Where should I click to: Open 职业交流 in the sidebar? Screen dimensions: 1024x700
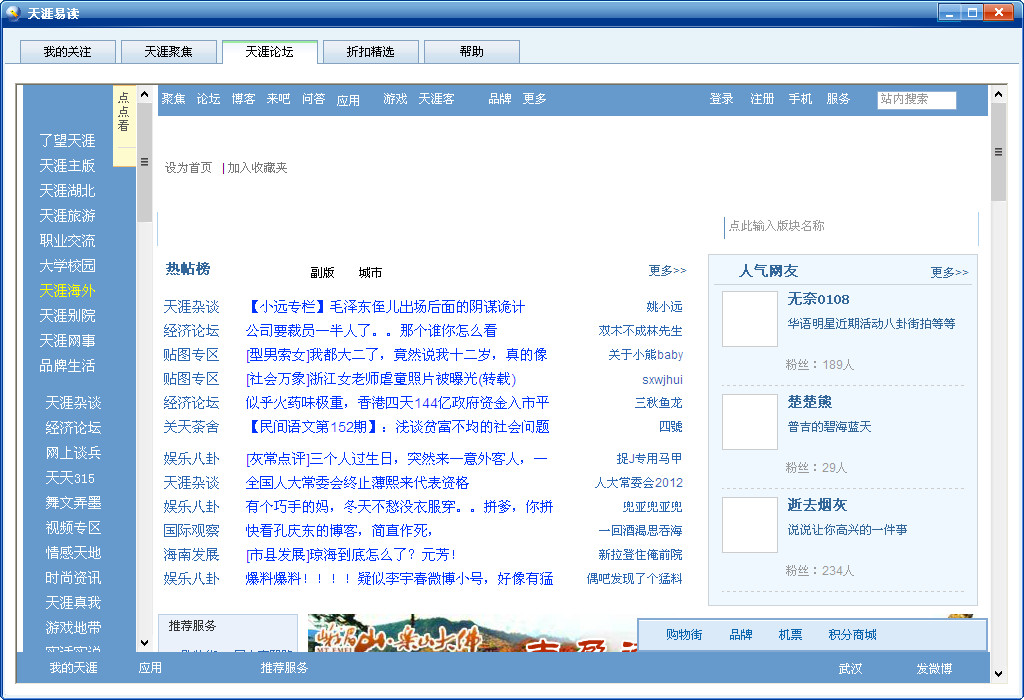(x=67, y=241)
